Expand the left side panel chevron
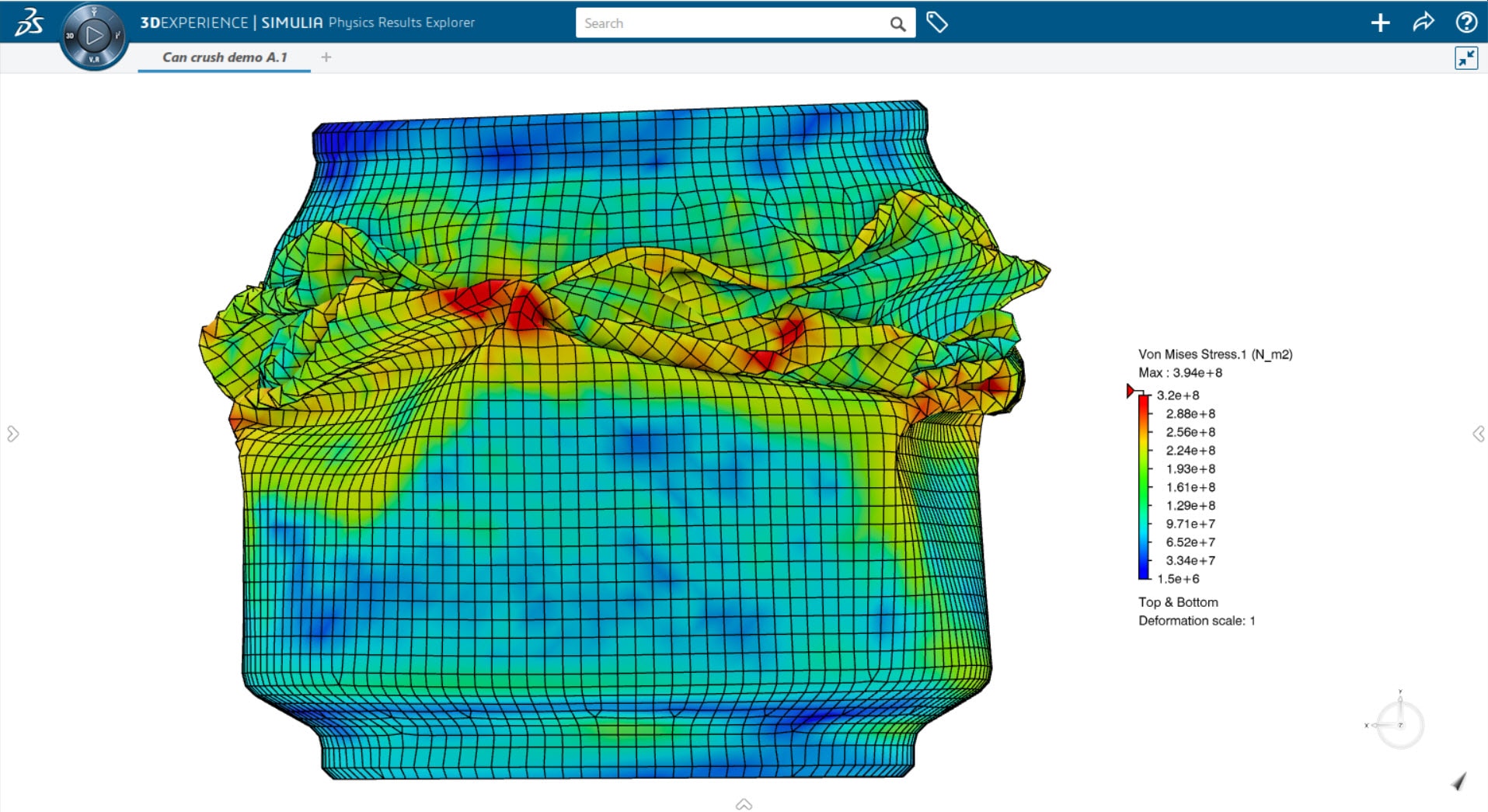The image size is (1488, 812). click(12, 434)
